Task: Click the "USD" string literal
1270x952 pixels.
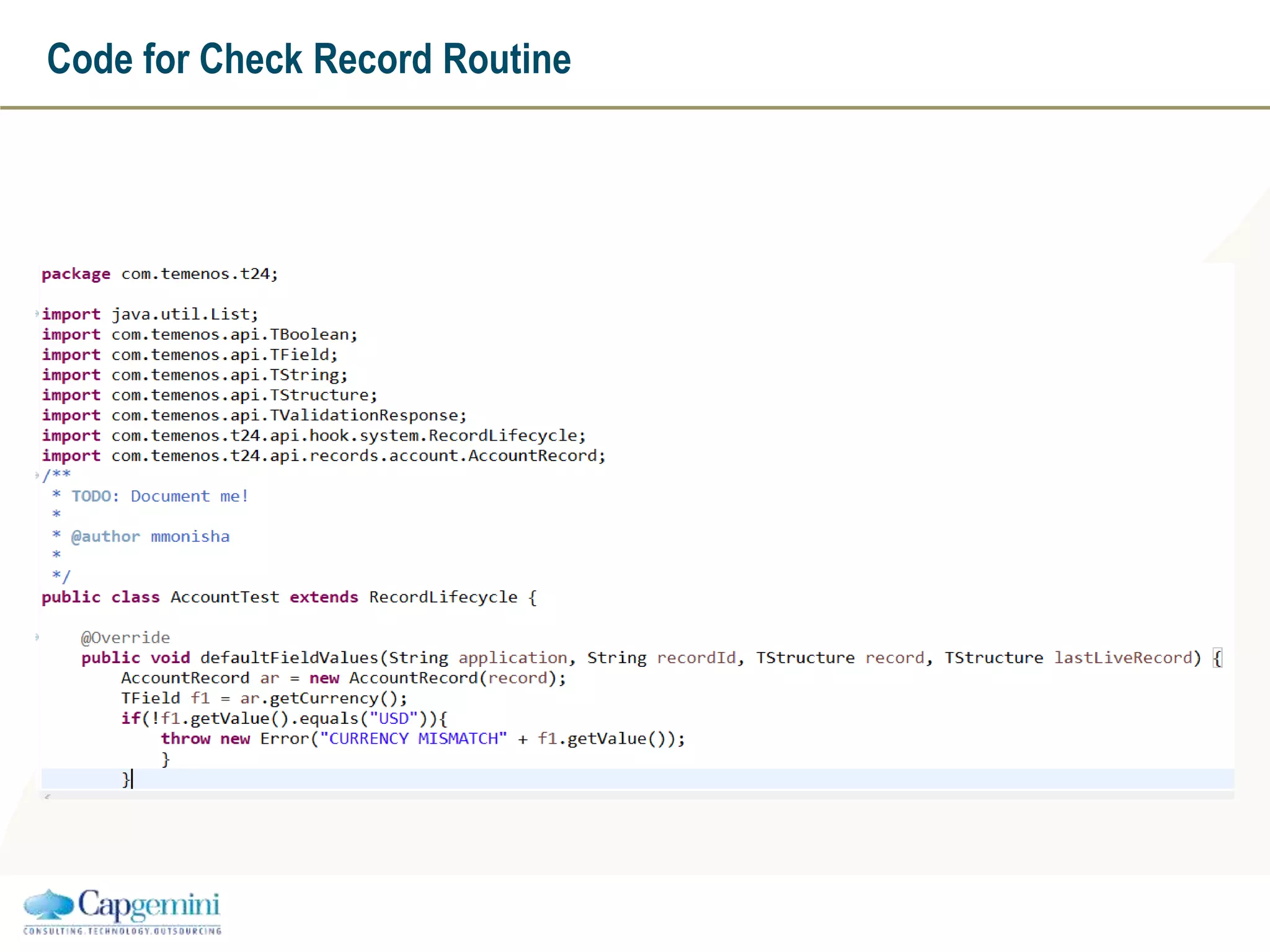Action: pyautogui.click(x=393, y=718)
